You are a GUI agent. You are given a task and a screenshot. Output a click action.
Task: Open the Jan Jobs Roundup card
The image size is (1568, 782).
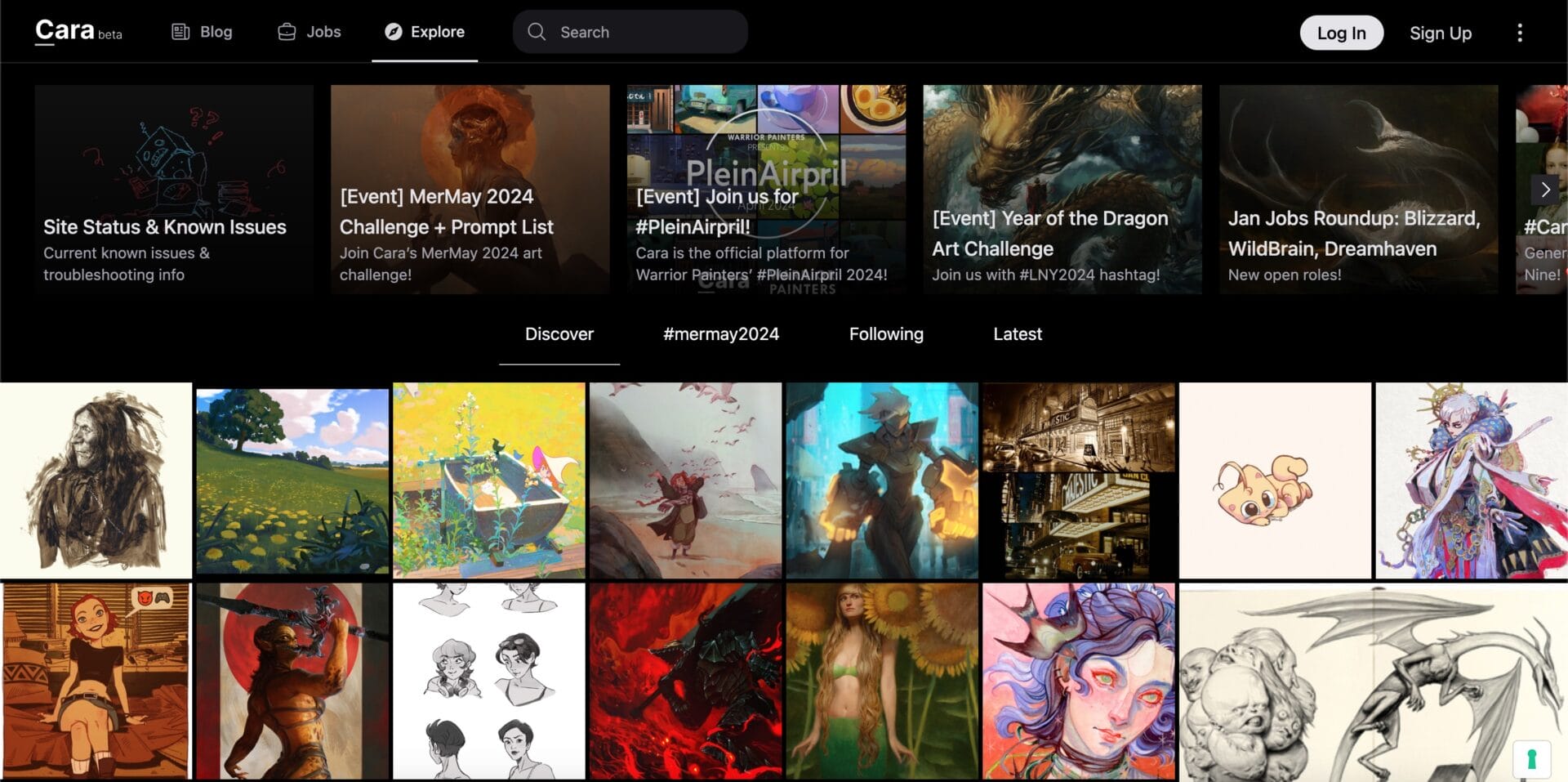[x=1359, y=190]
